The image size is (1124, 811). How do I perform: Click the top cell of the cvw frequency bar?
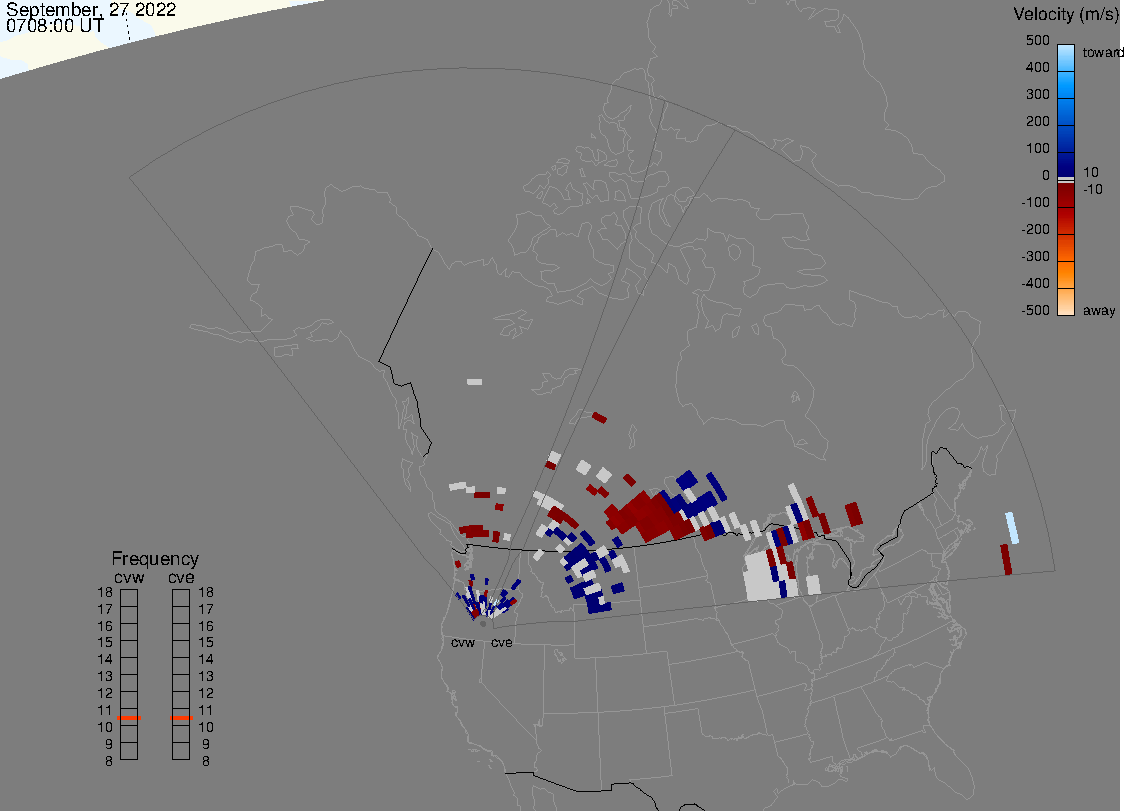(x=129, y=598)
